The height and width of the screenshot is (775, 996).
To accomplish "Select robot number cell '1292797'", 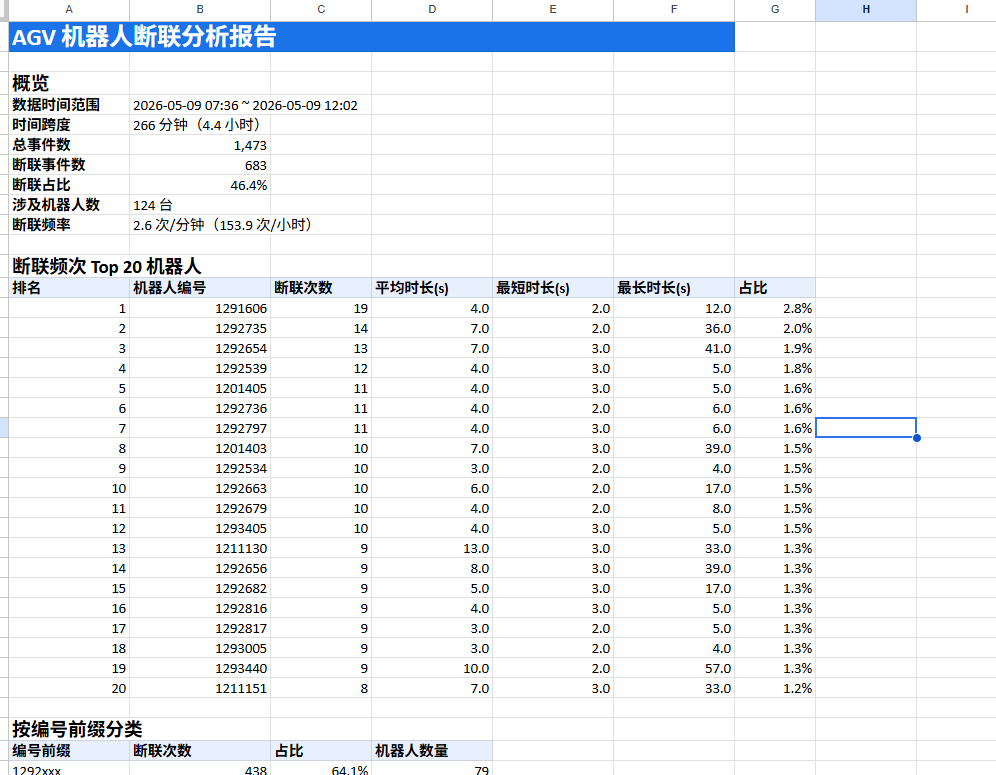I will coord(199,428).
